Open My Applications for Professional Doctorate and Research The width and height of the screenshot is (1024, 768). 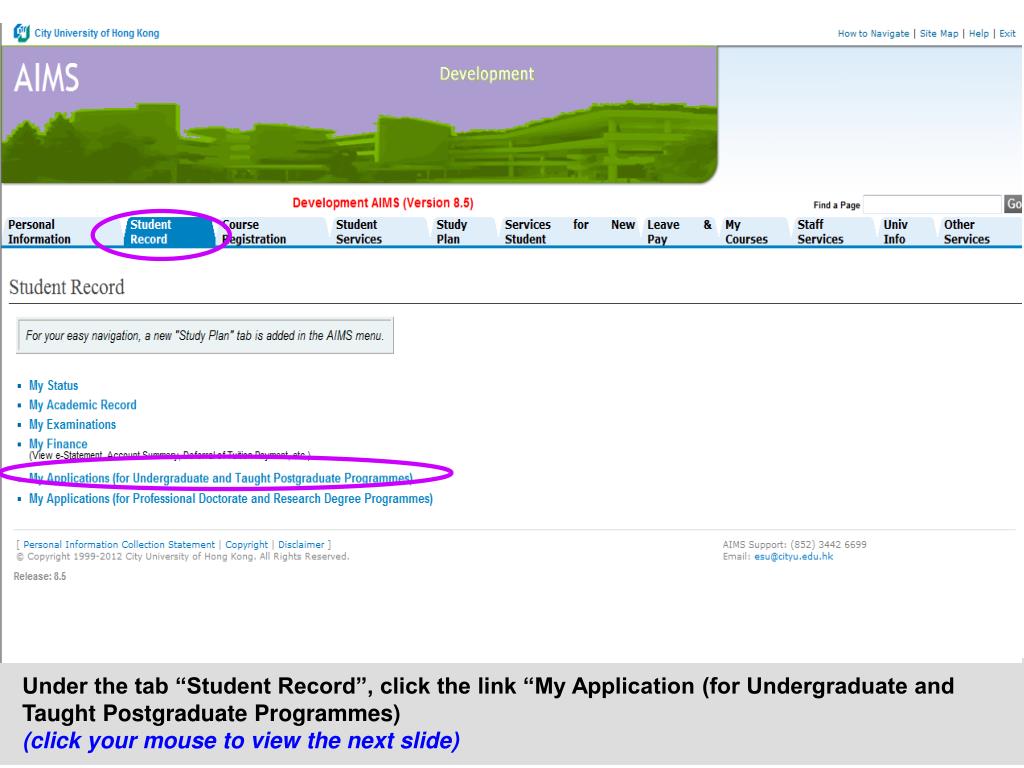(231, 499)
